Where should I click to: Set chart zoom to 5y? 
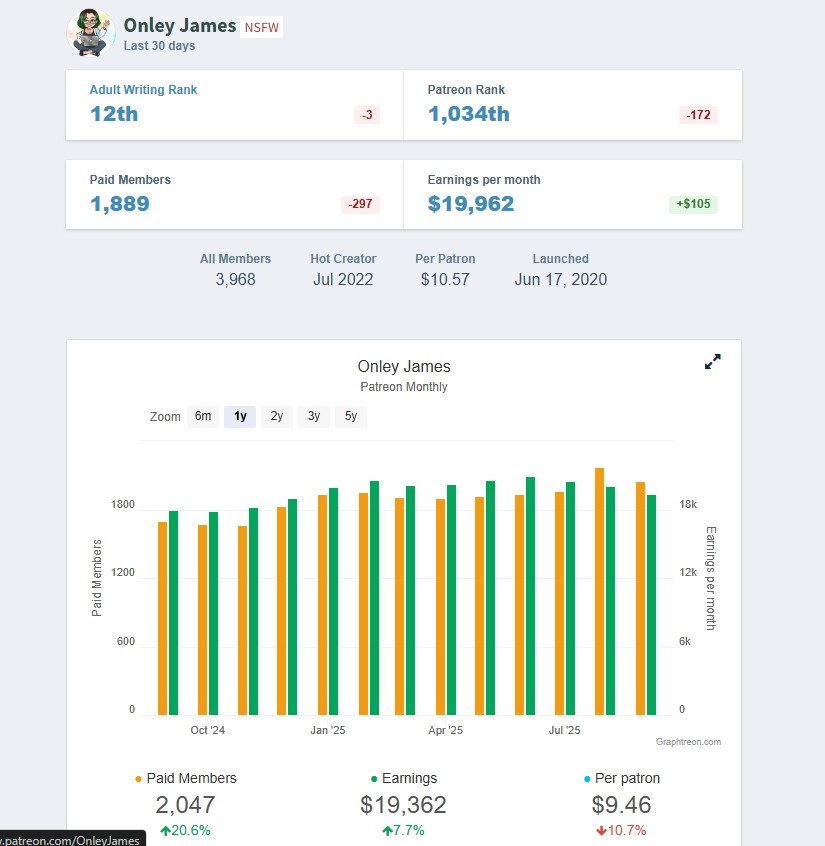pyautogui.click(x=351, y=416)
